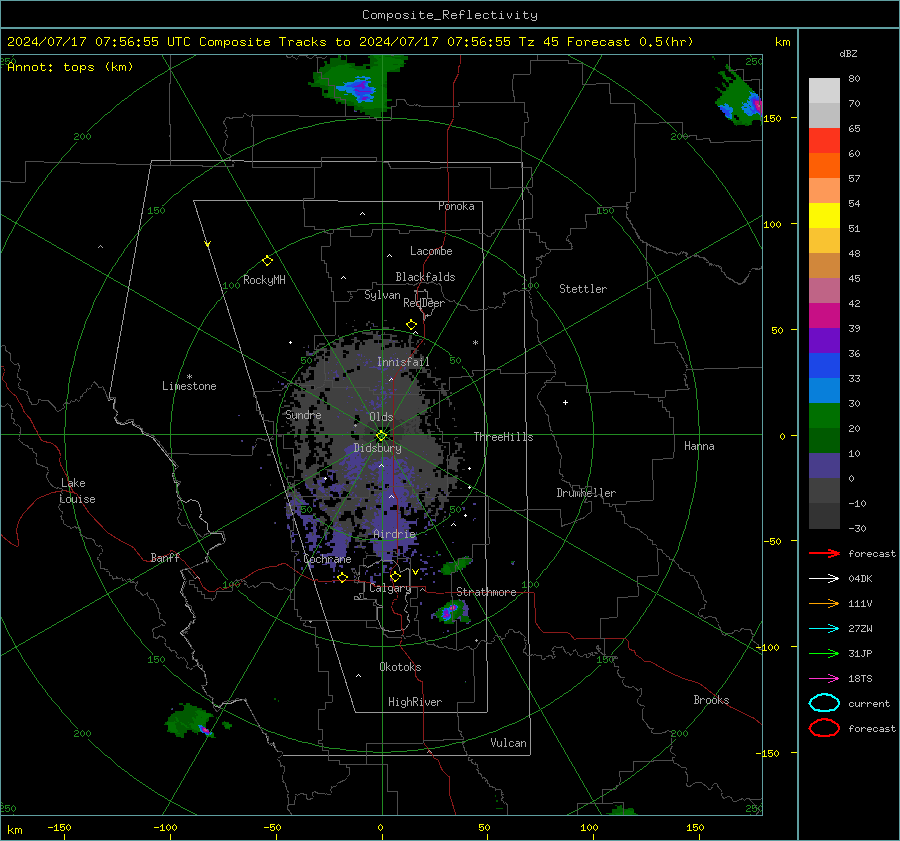Select the orange 111V arrow legend icon
The width and height of the screenshot is (900, 841).
[824, 603]
